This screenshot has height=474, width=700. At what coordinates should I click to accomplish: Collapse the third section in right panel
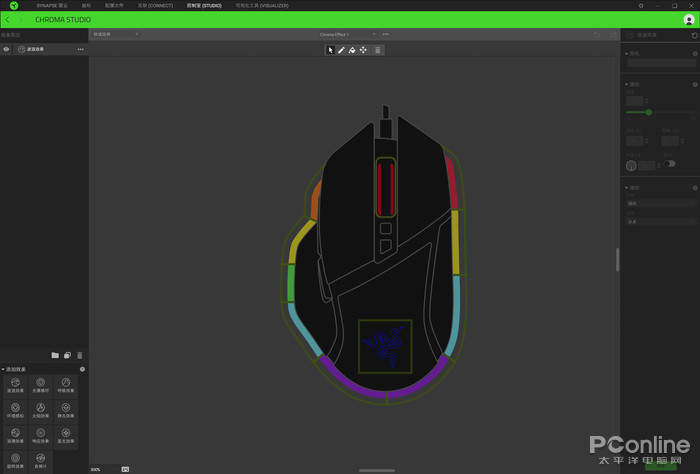click(627, 188)
